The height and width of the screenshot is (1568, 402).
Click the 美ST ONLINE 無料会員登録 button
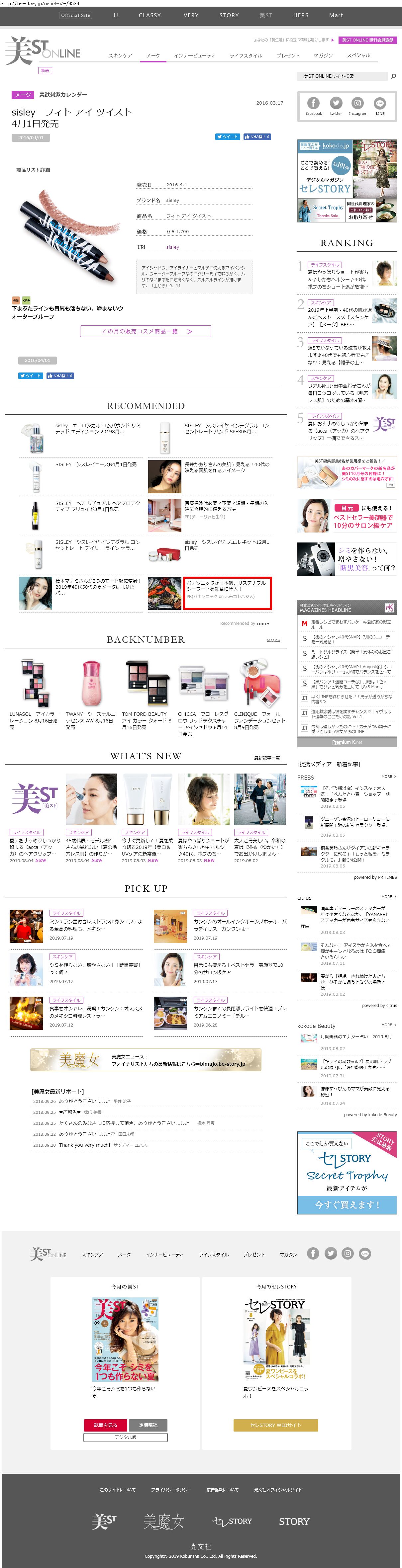(x=367, y=40)
